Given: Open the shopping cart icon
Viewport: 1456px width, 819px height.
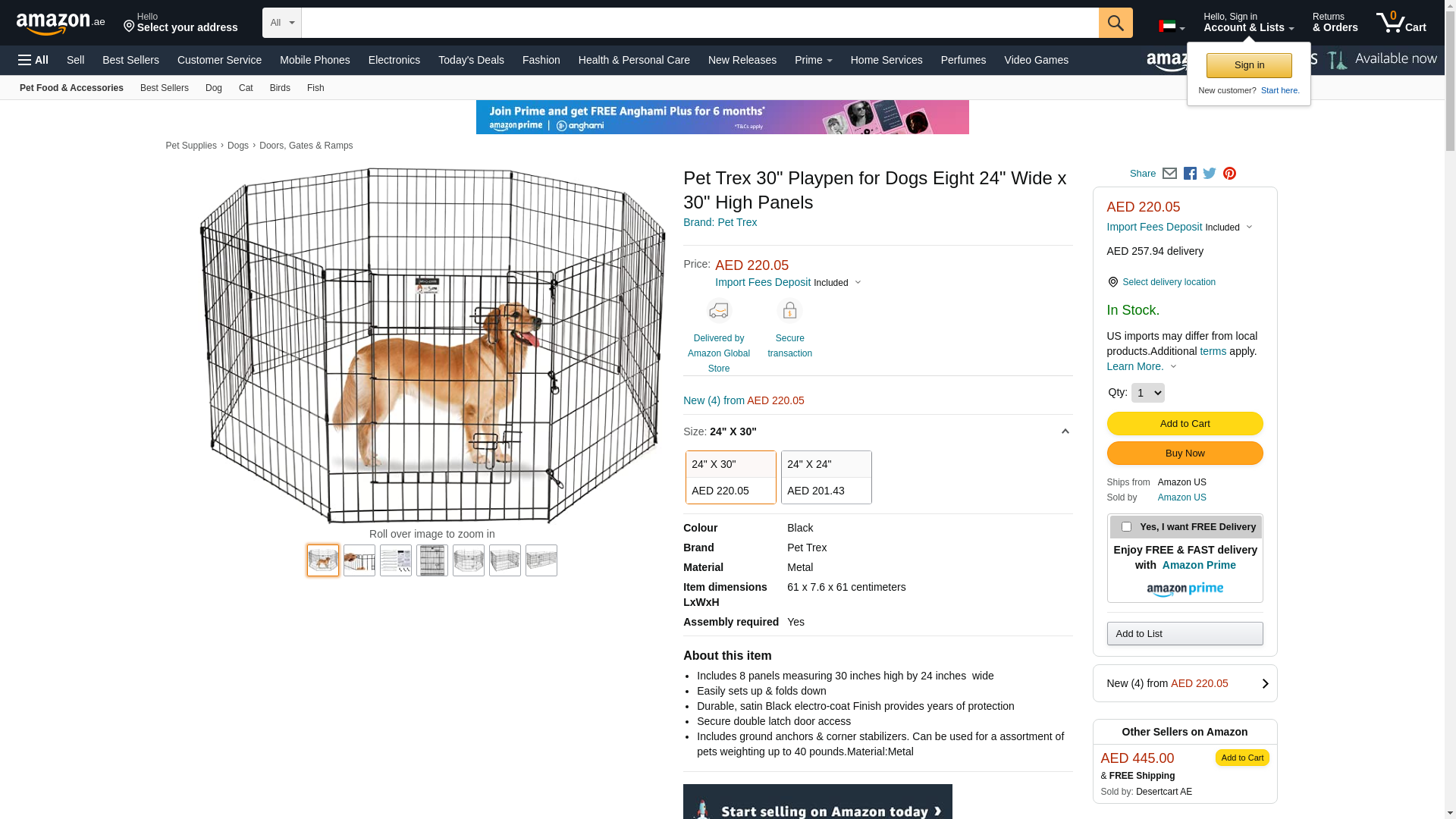Looking at the screenshot, I should (x=1401, y=23).
